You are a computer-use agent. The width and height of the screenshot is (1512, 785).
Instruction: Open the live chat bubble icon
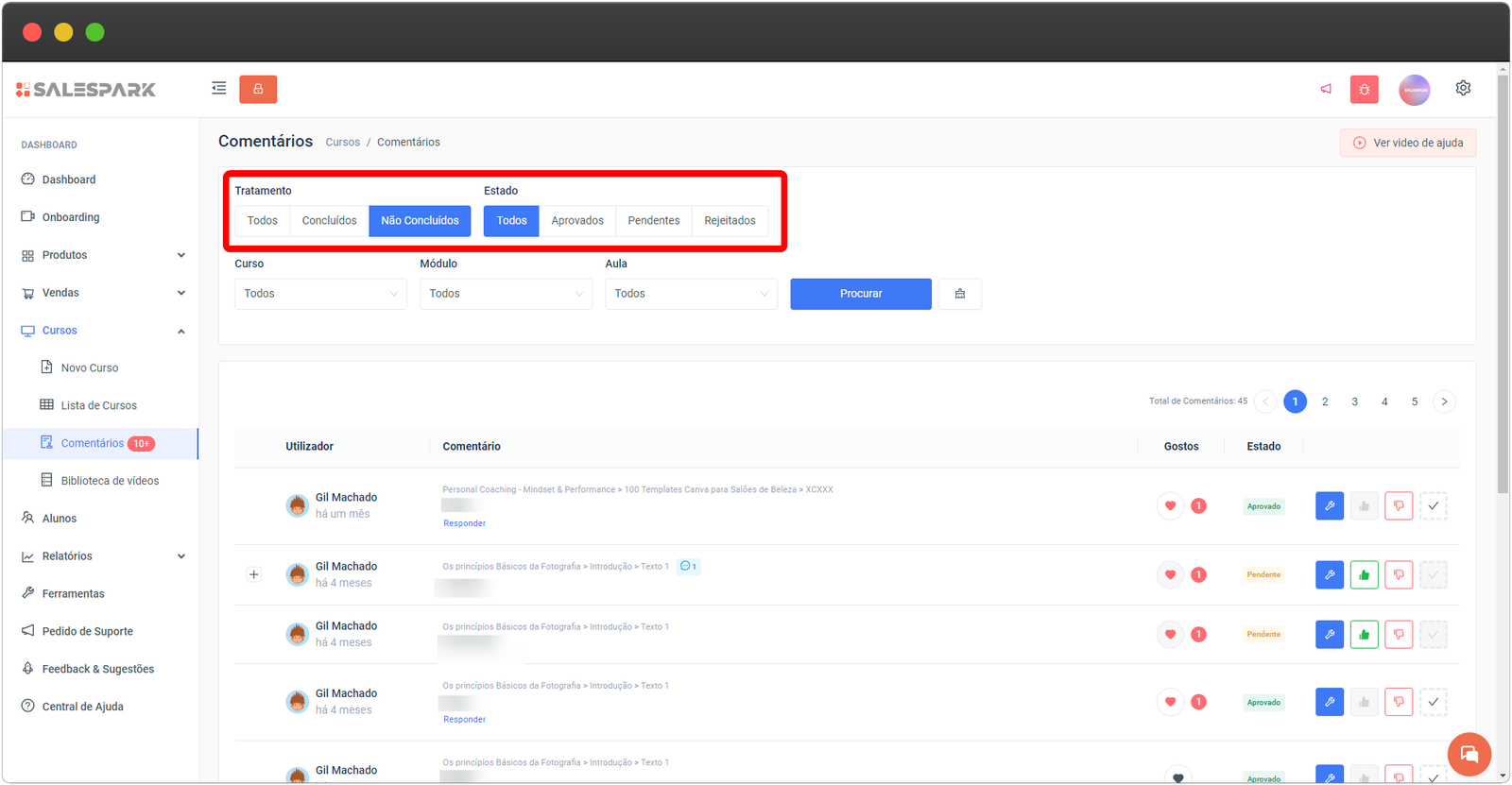pyautogui.click(x=1469, y=754)
